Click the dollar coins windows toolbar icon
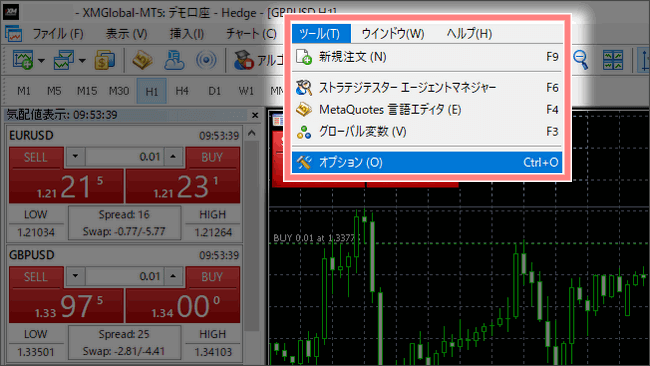 (105, 60)
